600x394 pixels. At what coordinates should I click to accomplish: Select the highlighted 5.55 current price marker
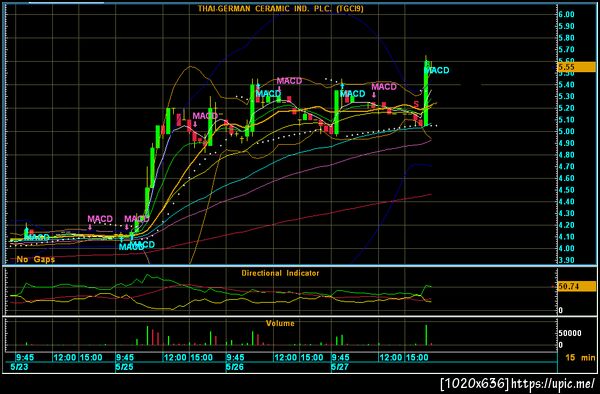tap(576, 67)
